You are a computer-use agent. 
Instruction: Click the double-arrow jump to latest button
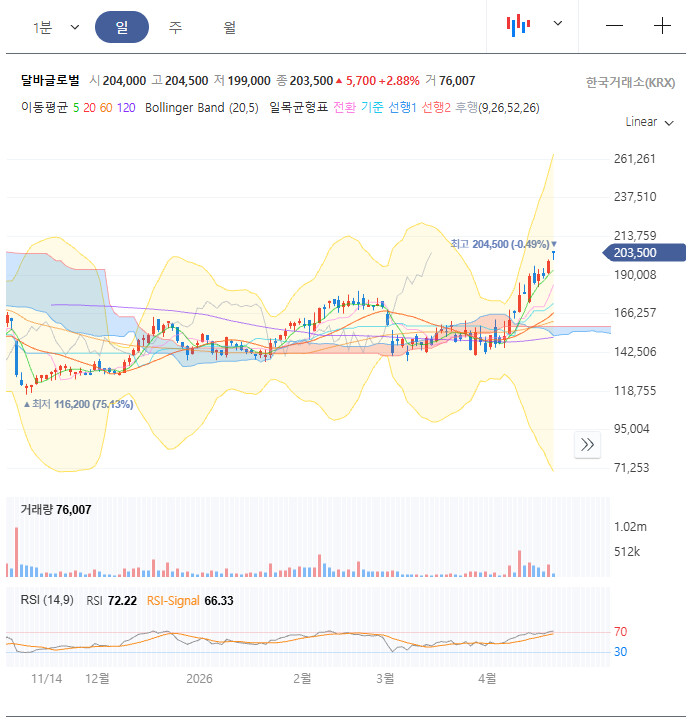[587, 444]
